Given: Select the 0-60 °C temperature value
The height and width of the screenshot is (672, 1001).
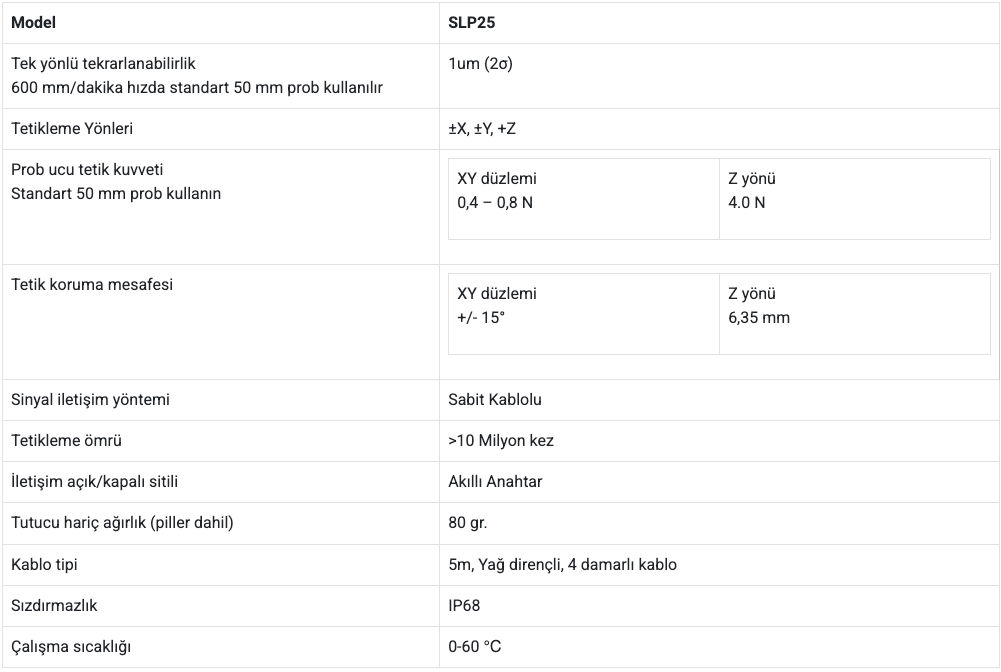Looking at the screenshot, I should point(475,647).
